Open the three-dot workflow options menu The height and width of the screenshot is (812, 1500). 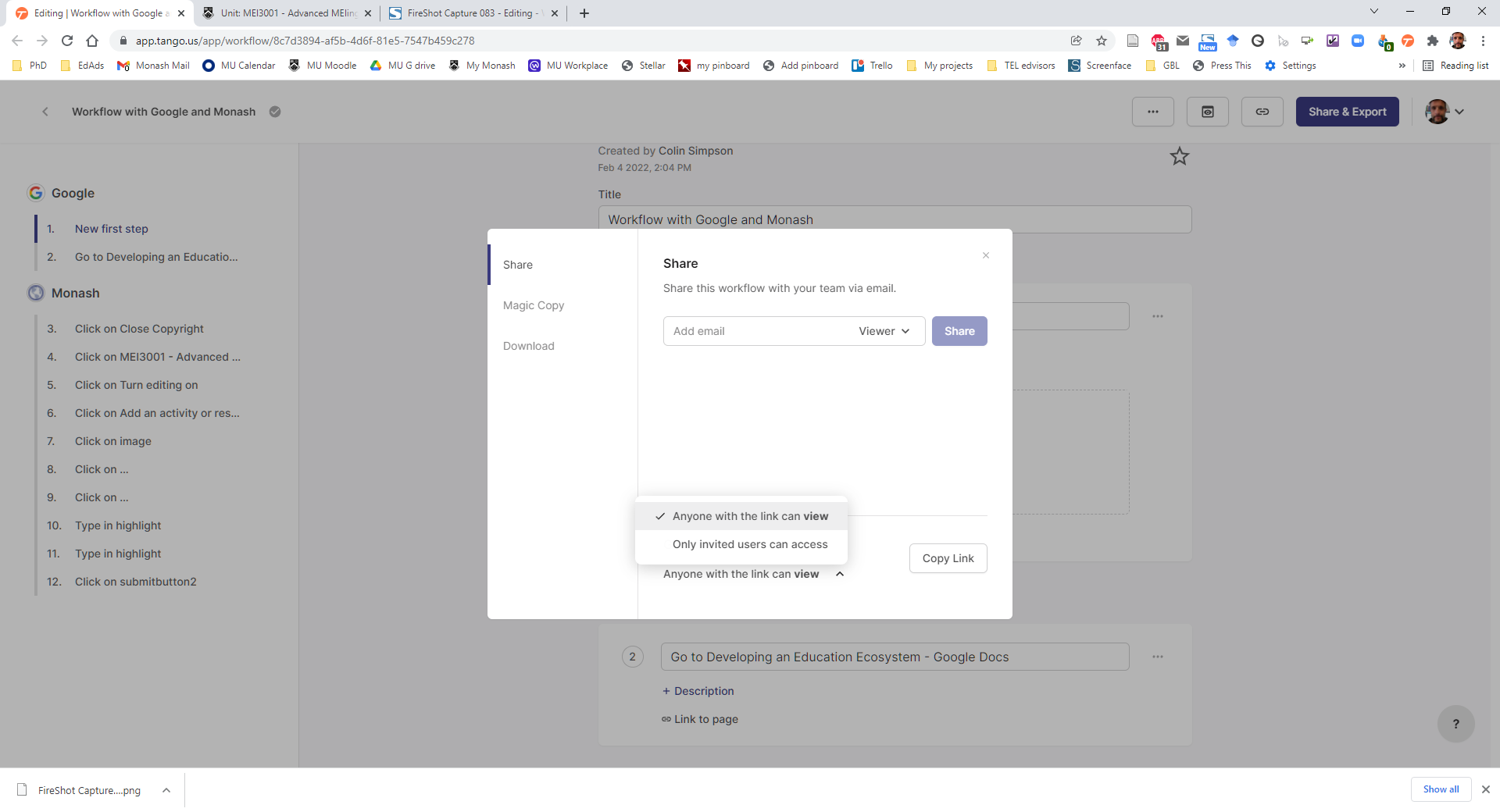point(1153,112)
